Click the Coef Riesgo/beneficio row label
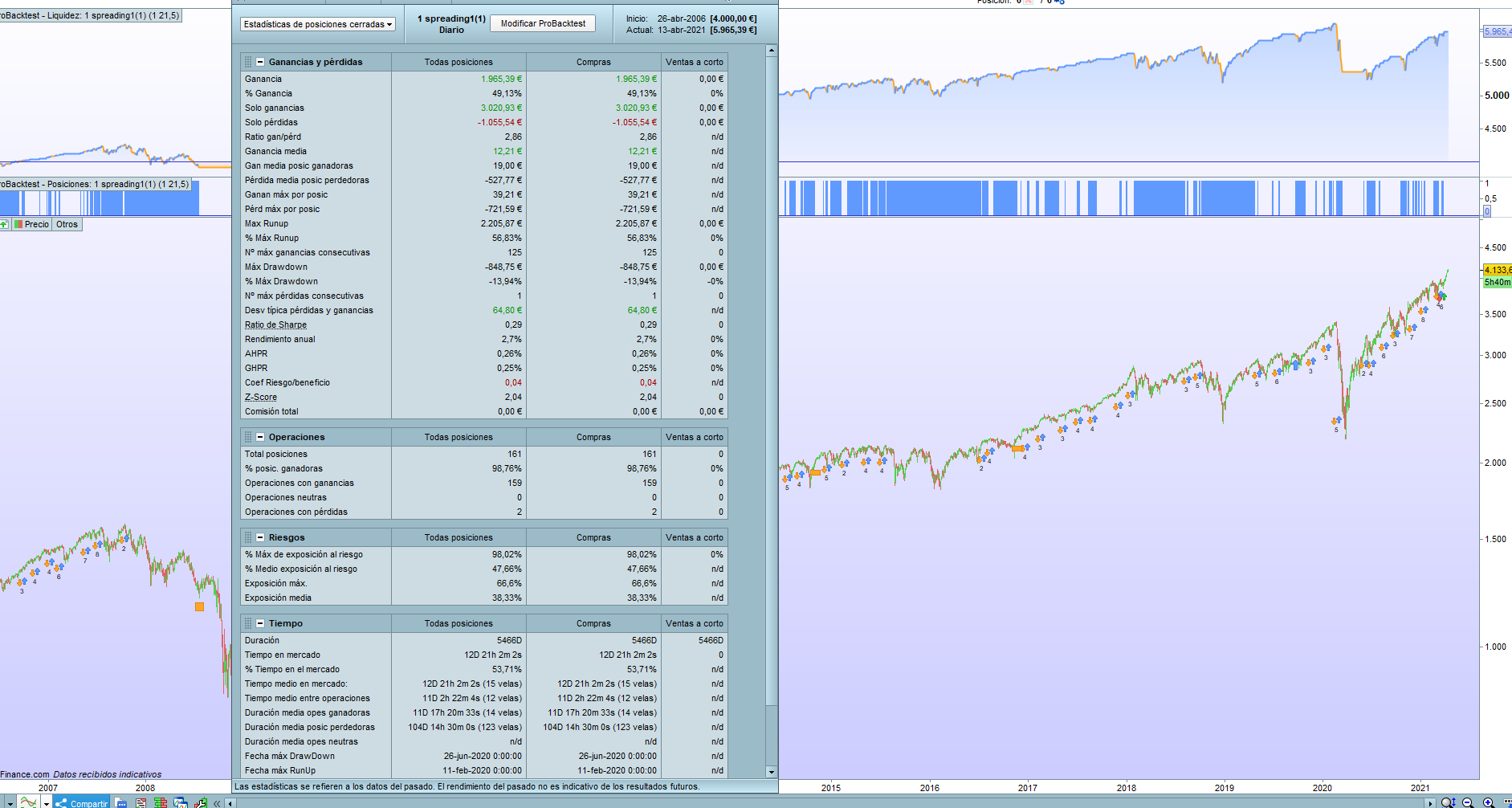Screen dimensions: 1512x808 287,382
